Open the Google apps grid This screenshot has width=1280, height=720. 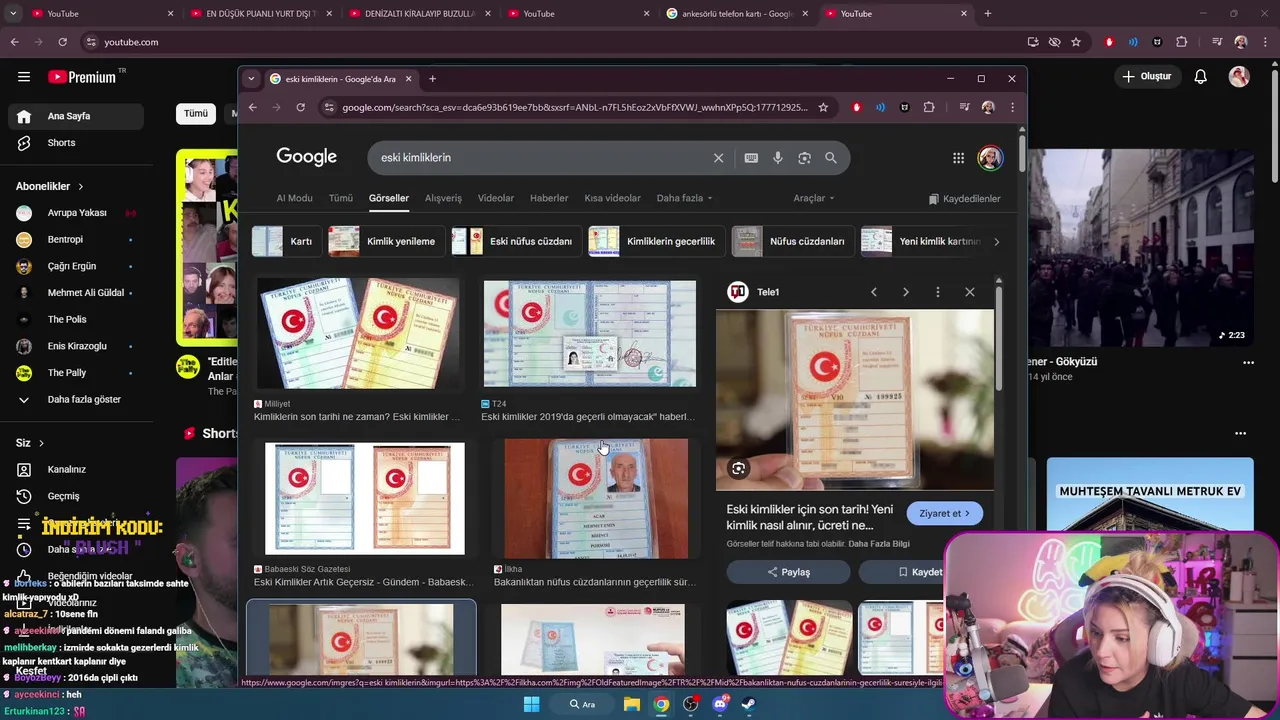958,158
